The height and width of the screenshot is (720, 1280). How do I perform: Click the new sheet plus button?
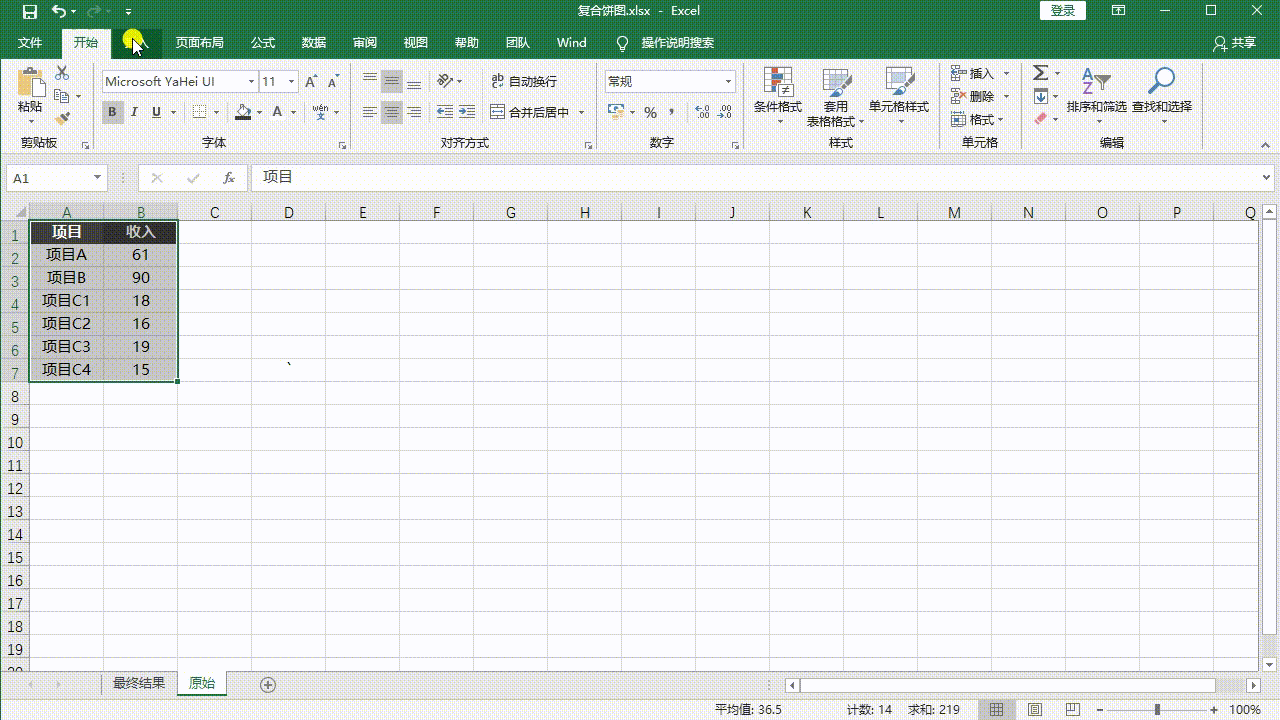point(267,685)
